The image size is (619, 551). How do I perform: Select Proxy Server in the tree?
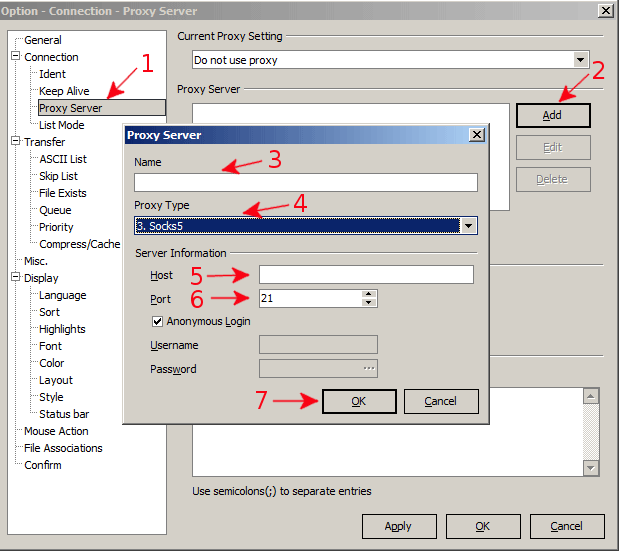pyautogui.click(x=101, y=108)
